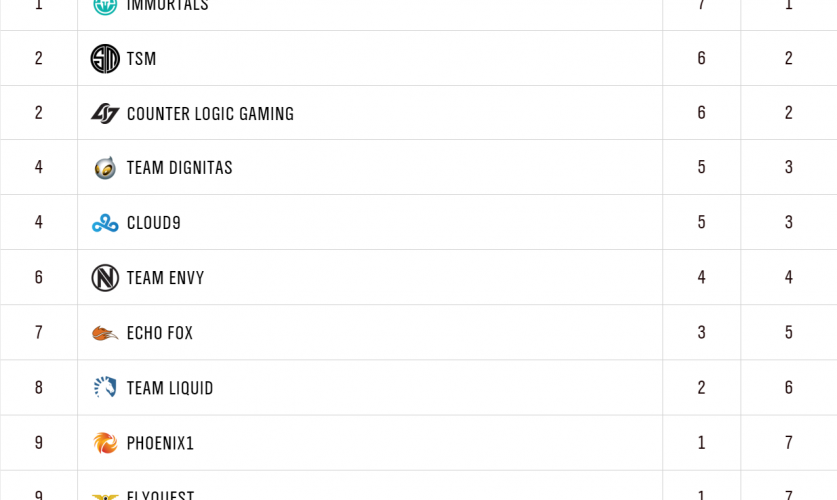
Task: Click the Team Dignitas logo
Action: click(105, 168)
